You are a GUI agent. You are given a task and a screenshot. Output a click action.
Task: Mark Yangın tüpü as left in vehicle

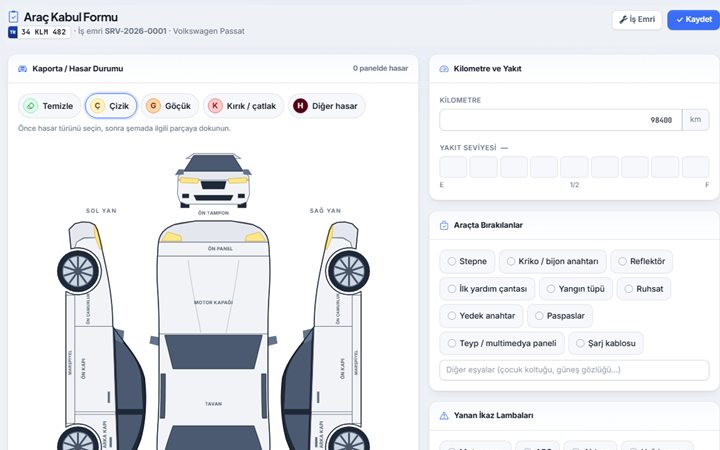click(x=575, y=289)
